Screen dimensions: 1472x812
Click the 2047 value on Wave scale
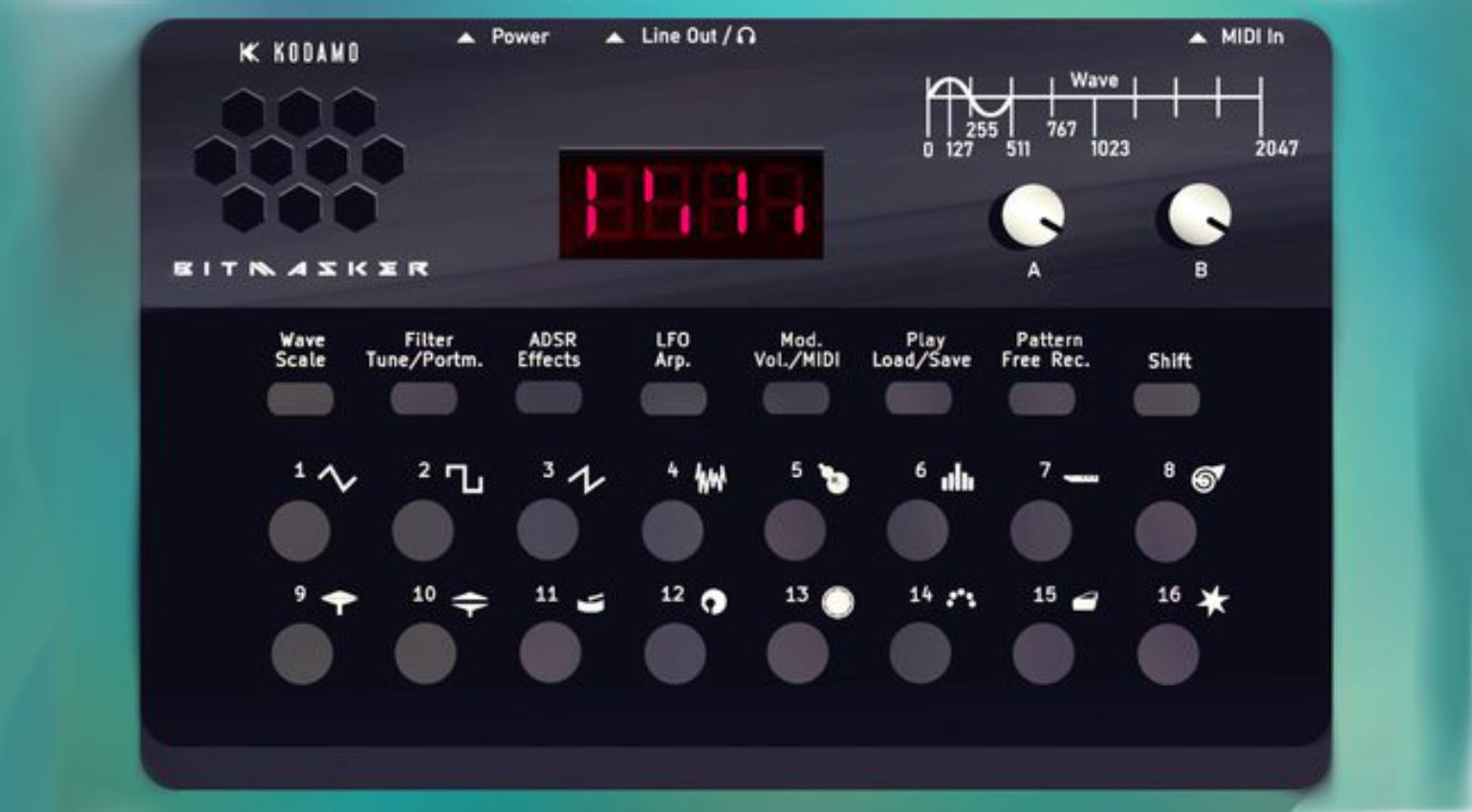coord(1276,148)
